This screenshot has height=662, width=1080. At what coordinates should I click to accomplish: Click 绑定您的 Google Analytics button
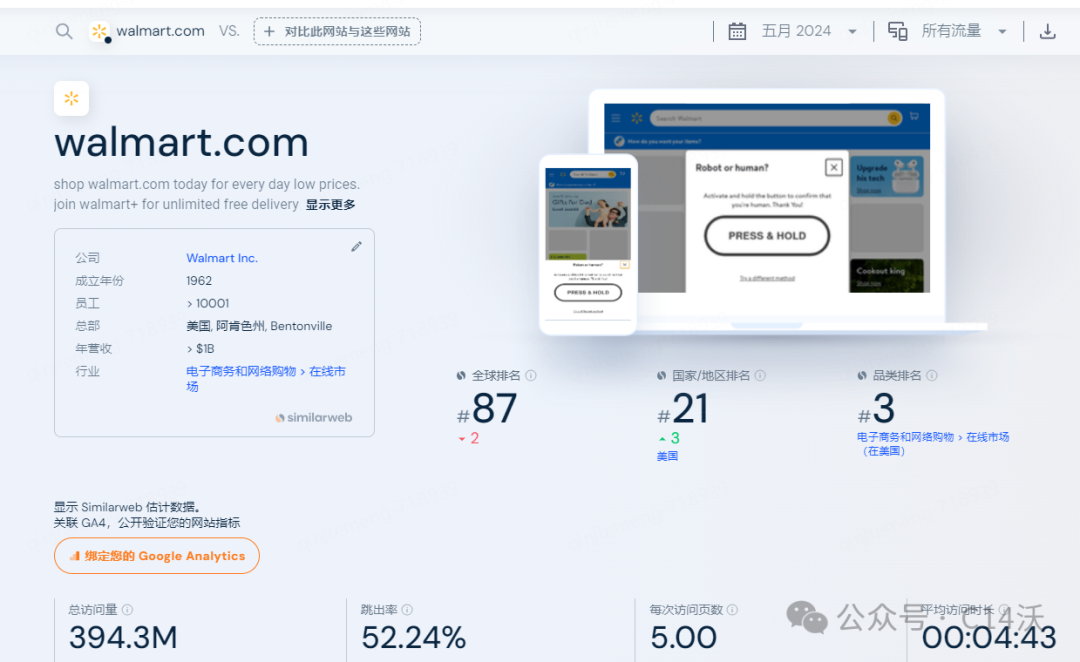pos(157,556)
